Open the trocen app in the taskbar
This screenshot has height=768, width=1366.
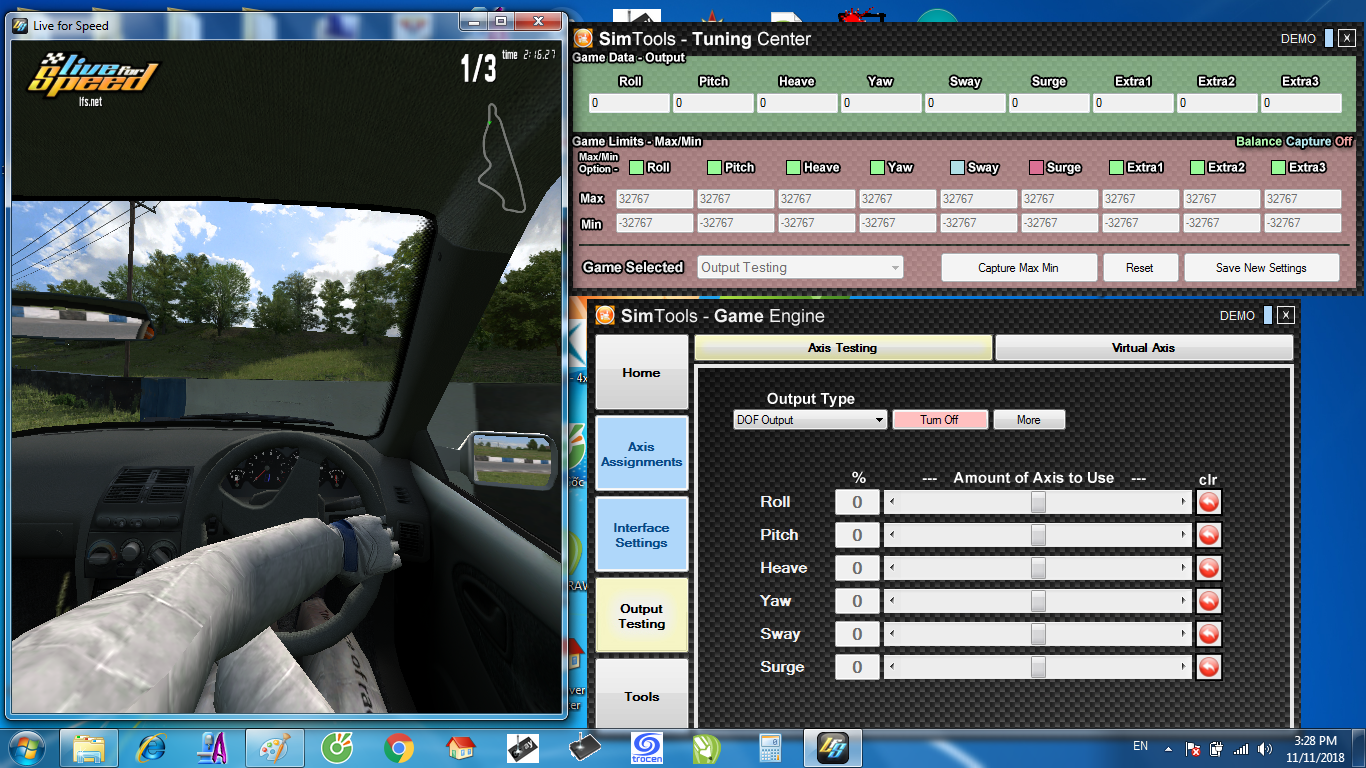click(x=646, y=748)
